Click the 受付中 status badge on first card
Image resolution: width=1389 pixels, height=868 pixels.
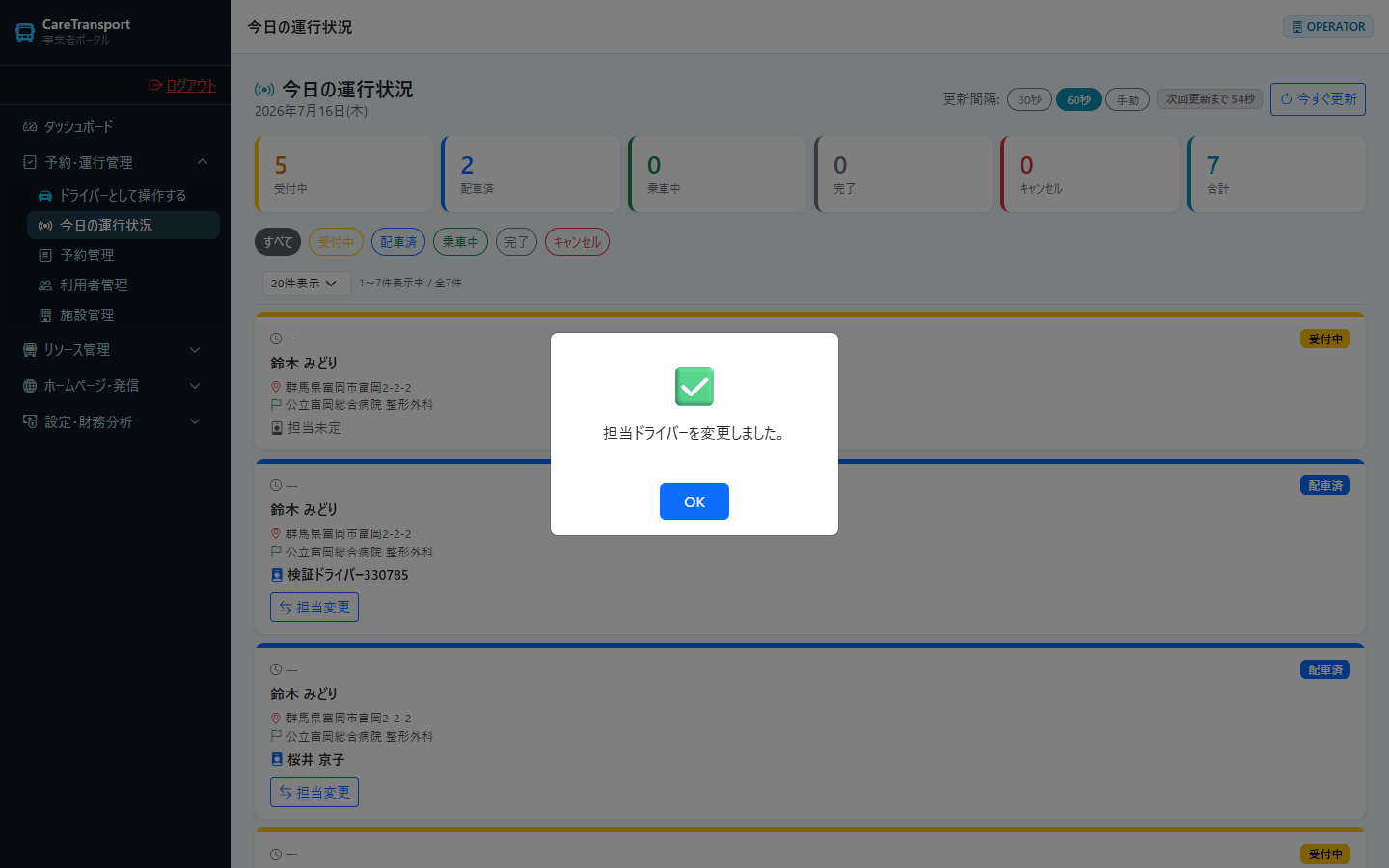tap(1325, 339)
